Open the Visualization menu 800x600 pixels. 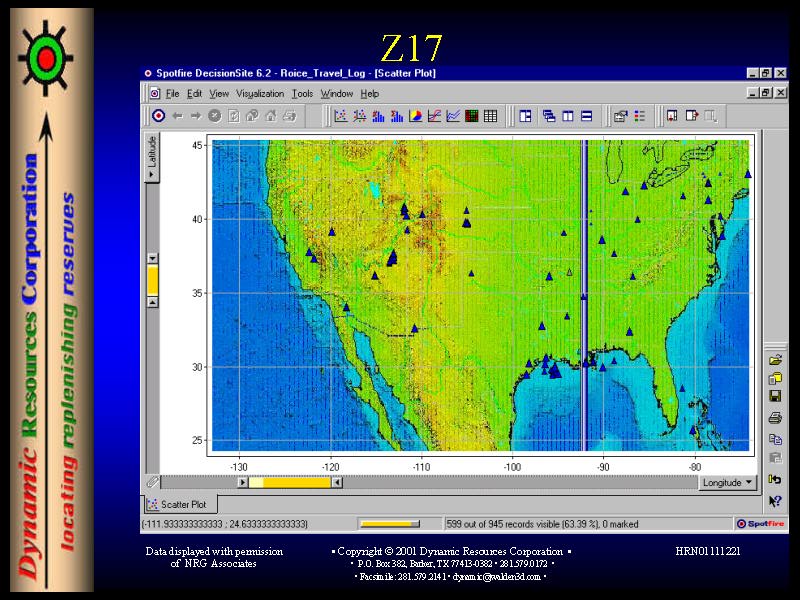260,94
